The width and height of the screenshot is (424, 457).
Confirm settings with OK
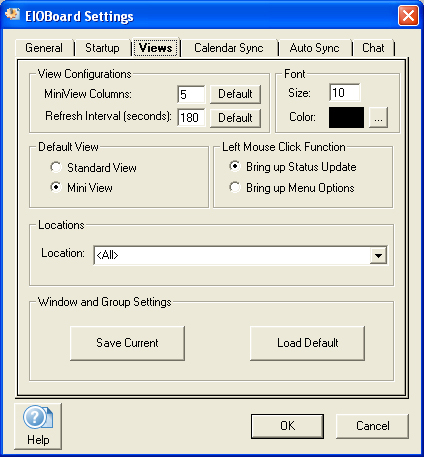coord(287,426)
